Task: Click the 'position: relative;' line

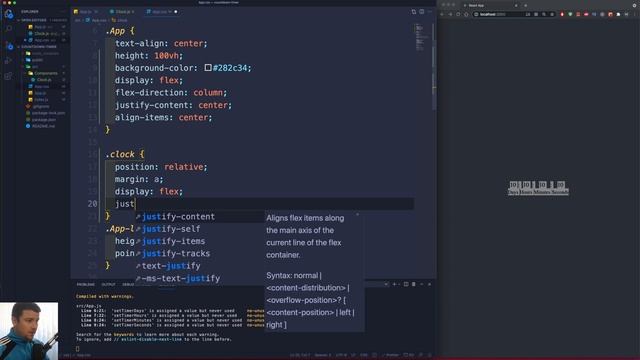Action: pyautogui.click(x=161, y=167)
